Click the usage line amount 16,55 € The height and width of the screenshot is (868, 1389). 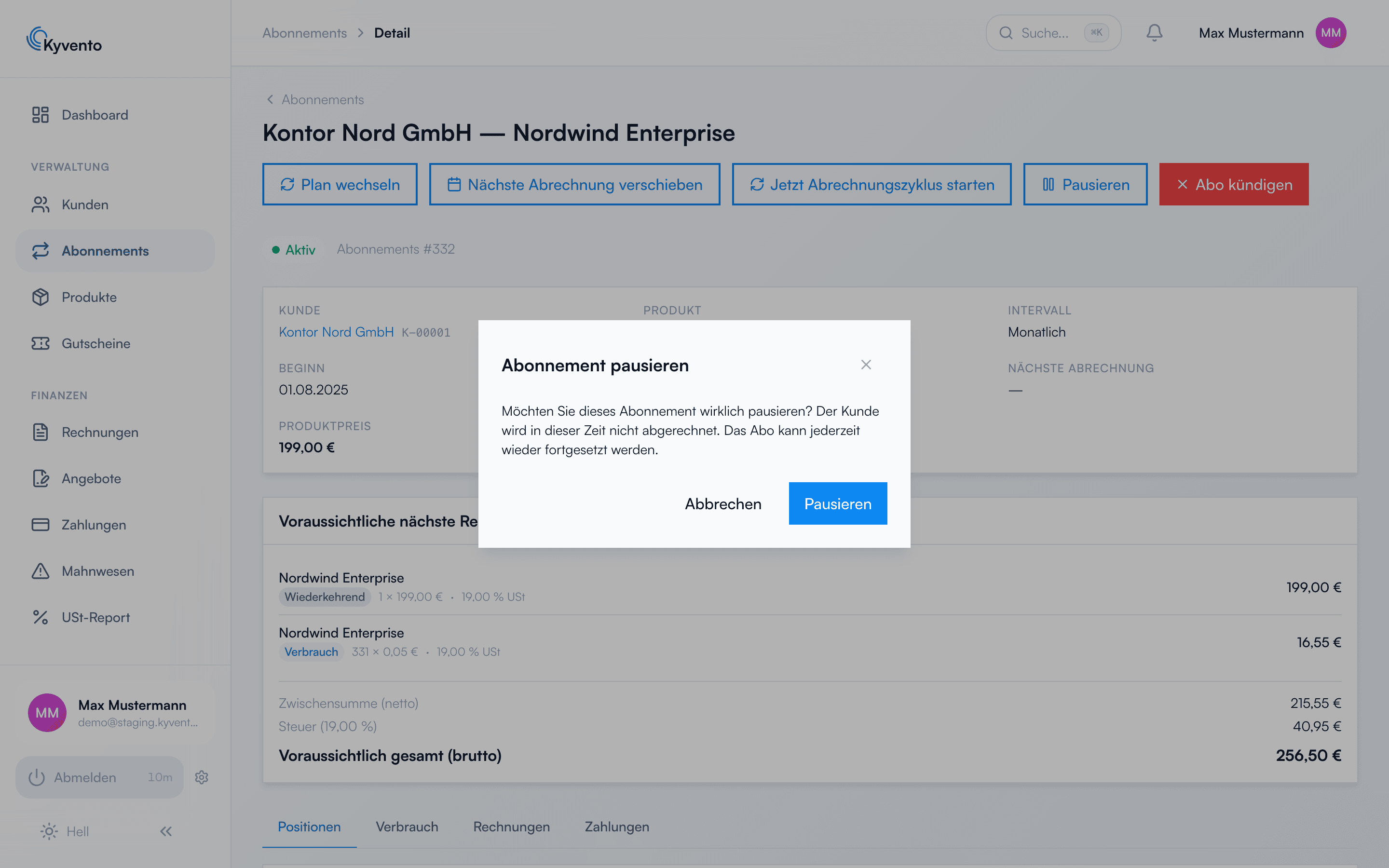point(1319,642)
